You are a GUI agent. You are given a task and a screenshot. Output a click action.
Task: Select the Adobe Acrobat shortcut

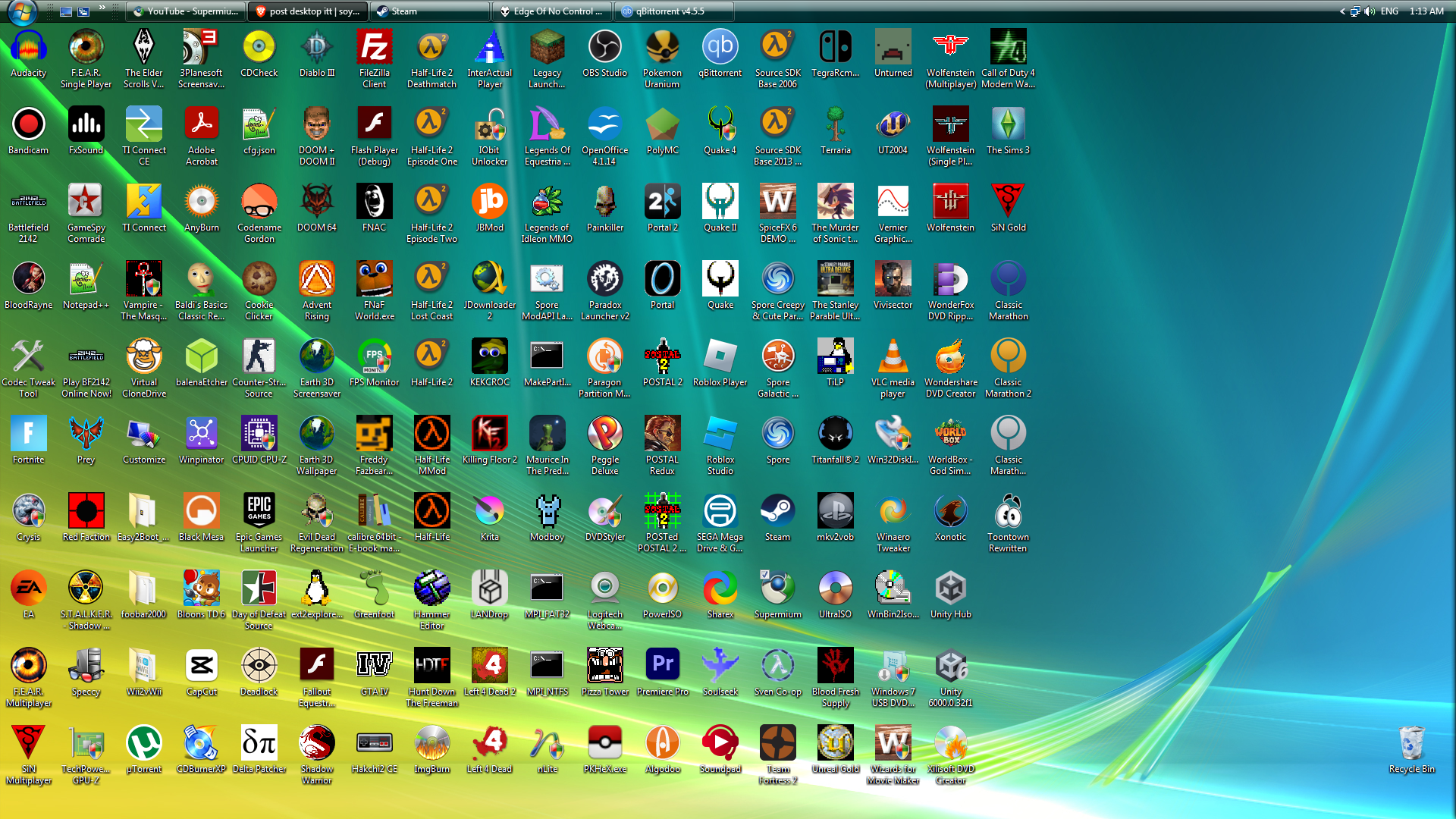(x=202, y=136)
